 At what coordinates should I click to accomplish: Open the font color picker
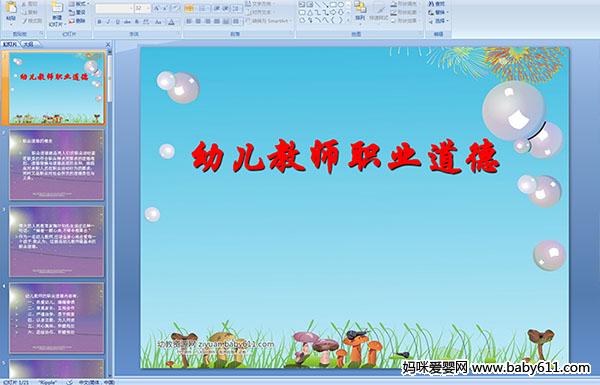(171, 22)
